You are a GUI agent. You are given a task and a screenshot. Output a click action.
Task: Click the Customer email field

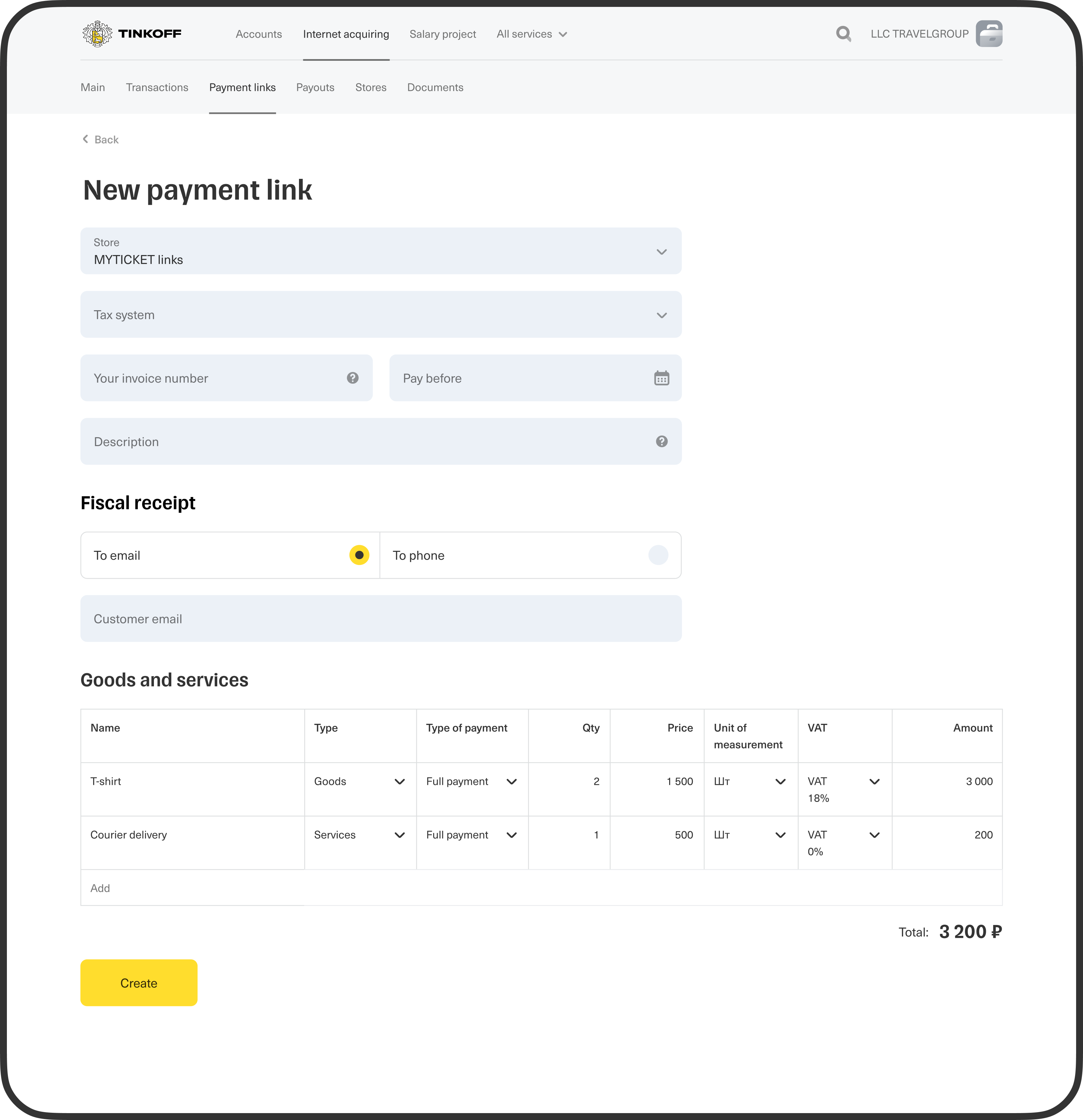pos(381,618)
